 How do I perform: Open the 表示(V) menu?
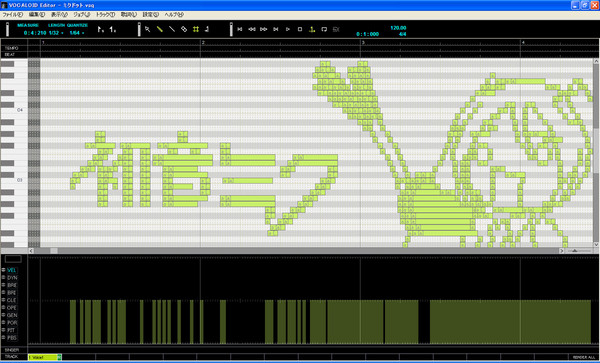point(59,15)
